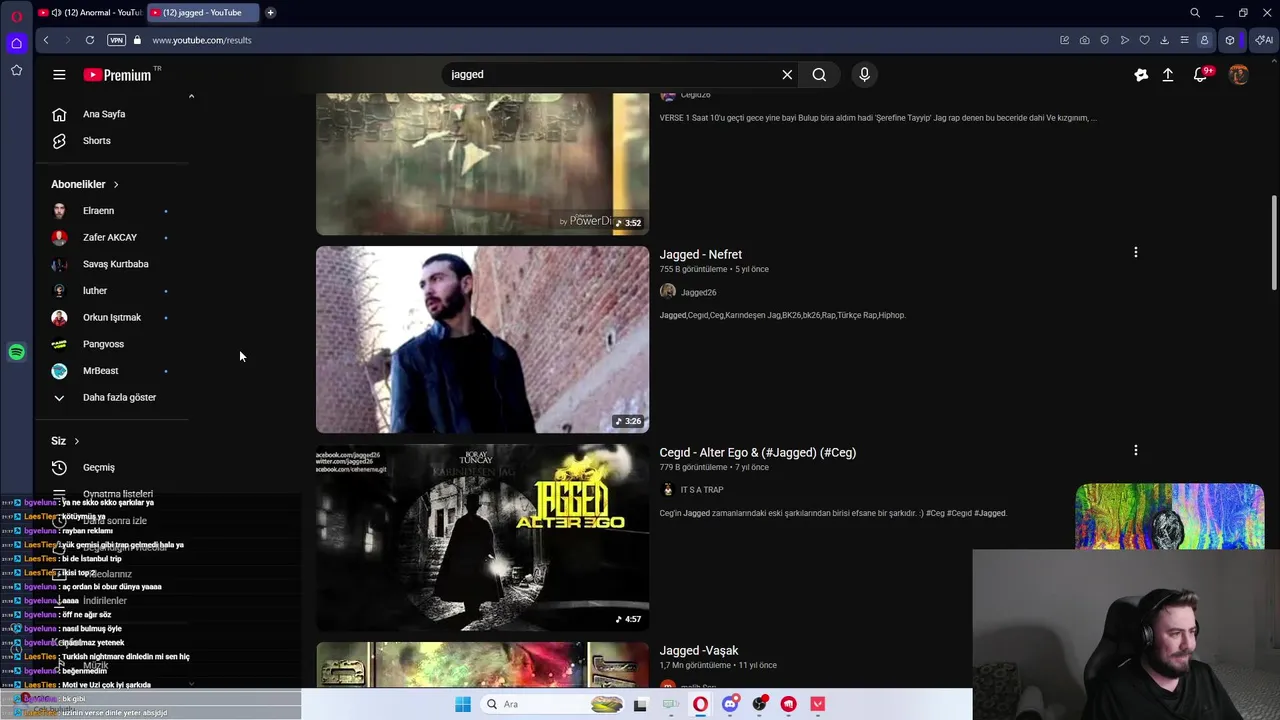Open OBS Studio from the taskbar

[759, 704]
